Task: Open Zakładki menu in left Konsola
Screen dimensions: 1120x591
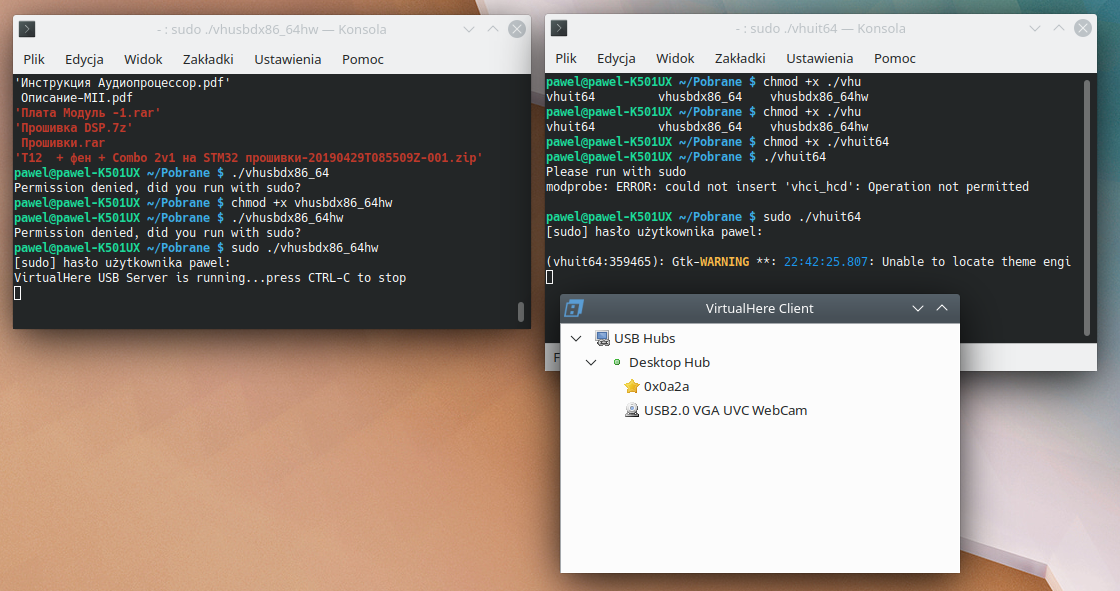Action: (208, 59)
